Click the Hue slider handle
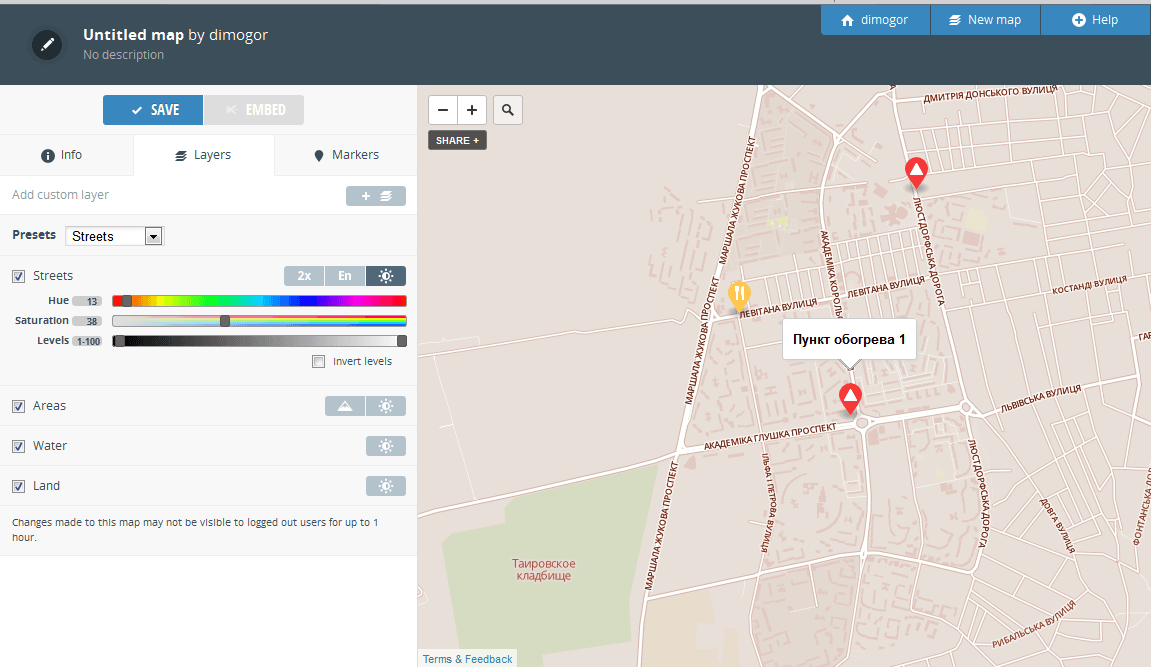Viewport: 1151px width, 667px height. pyautogui.click(x=127, y=301)
